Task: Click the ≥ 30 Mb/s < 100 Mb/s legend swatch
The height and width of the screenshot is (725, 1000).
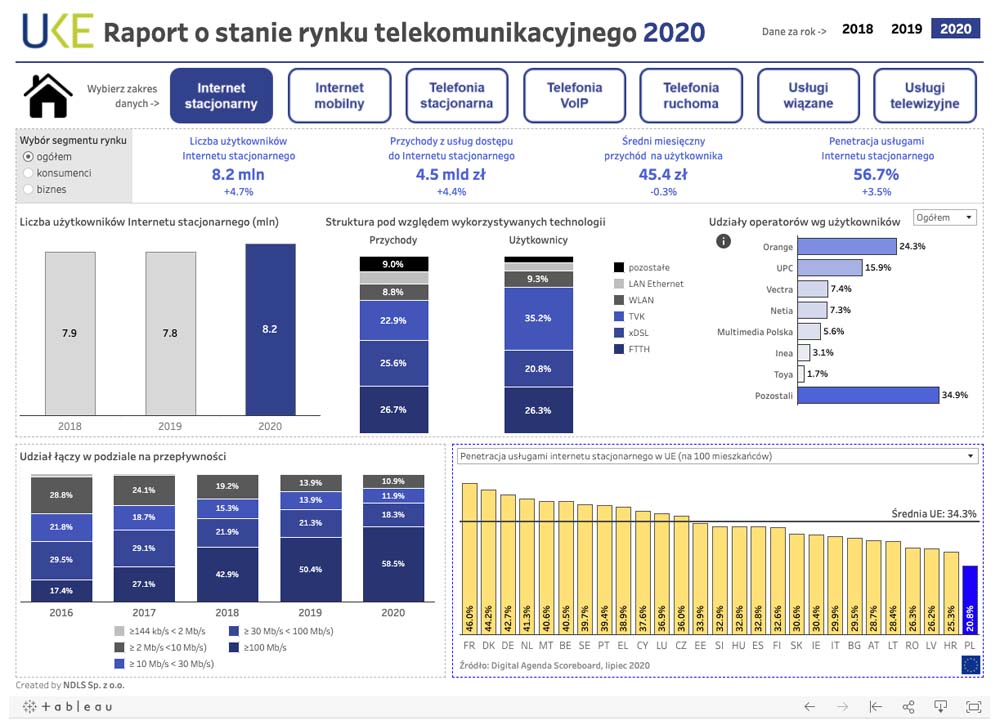Action: (234, 631)
